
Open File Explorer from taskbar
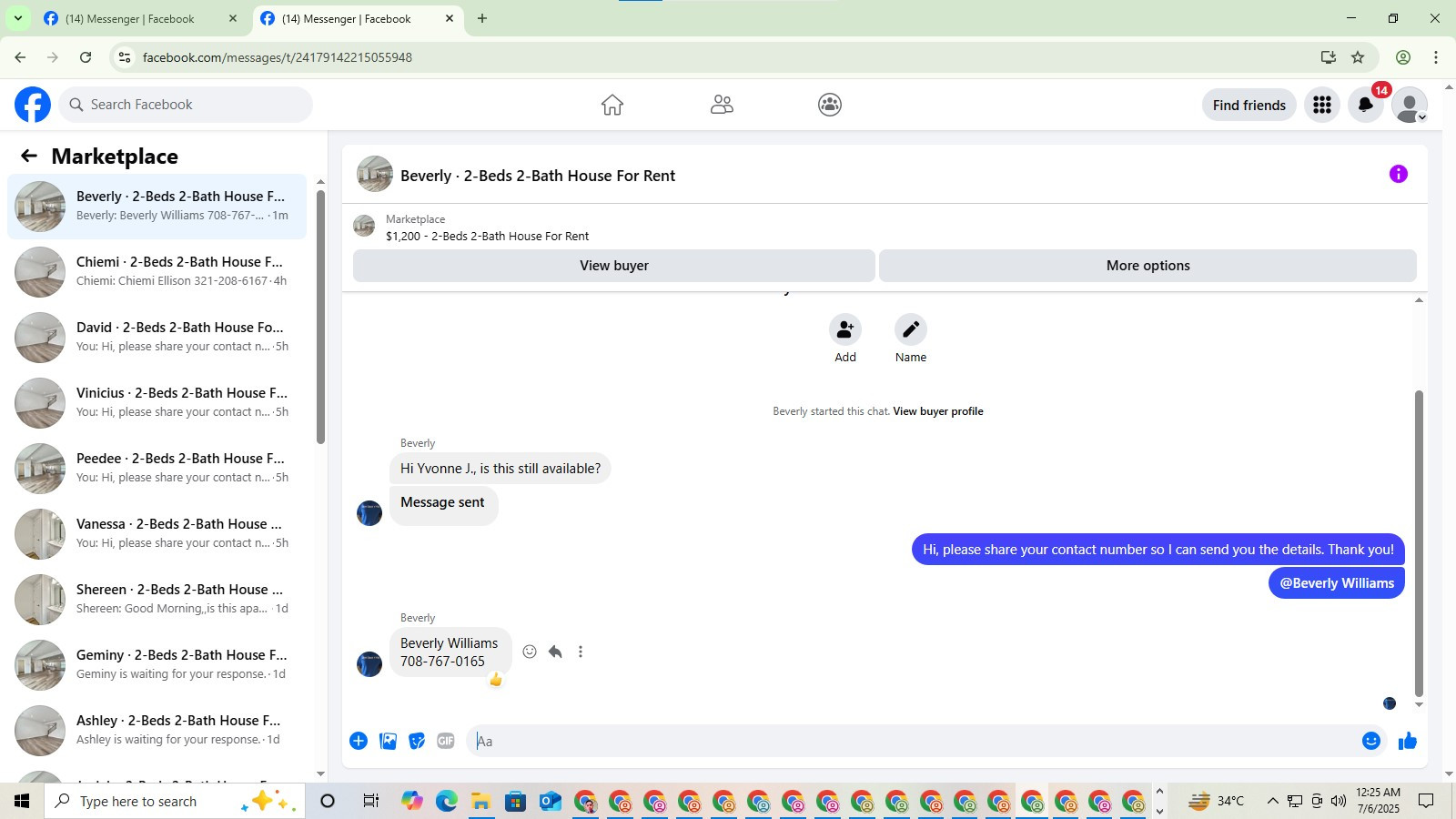click(x=480, y=801)
